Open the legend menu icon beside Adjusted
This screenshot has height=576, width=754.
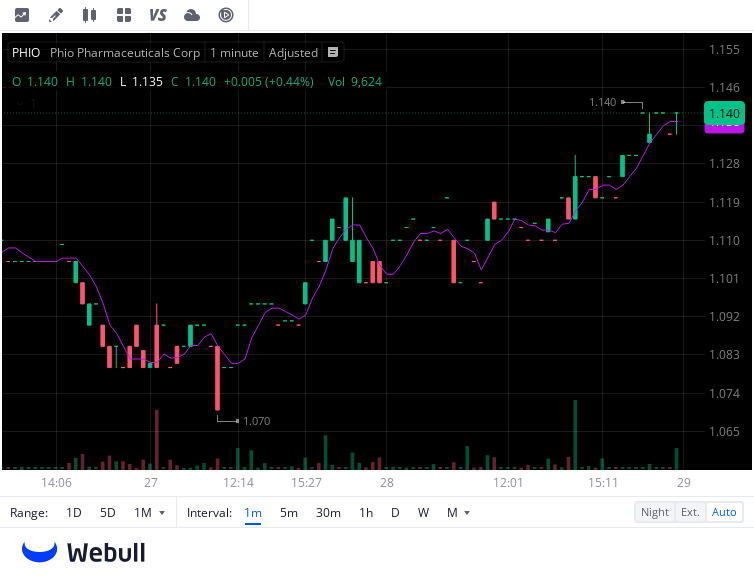(x=333, y=52)
